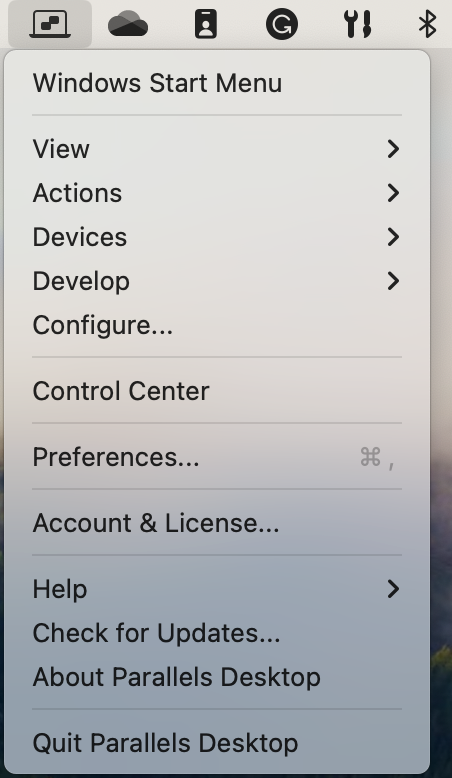
Task: Open Account & License...
Action: click(217, 523)
